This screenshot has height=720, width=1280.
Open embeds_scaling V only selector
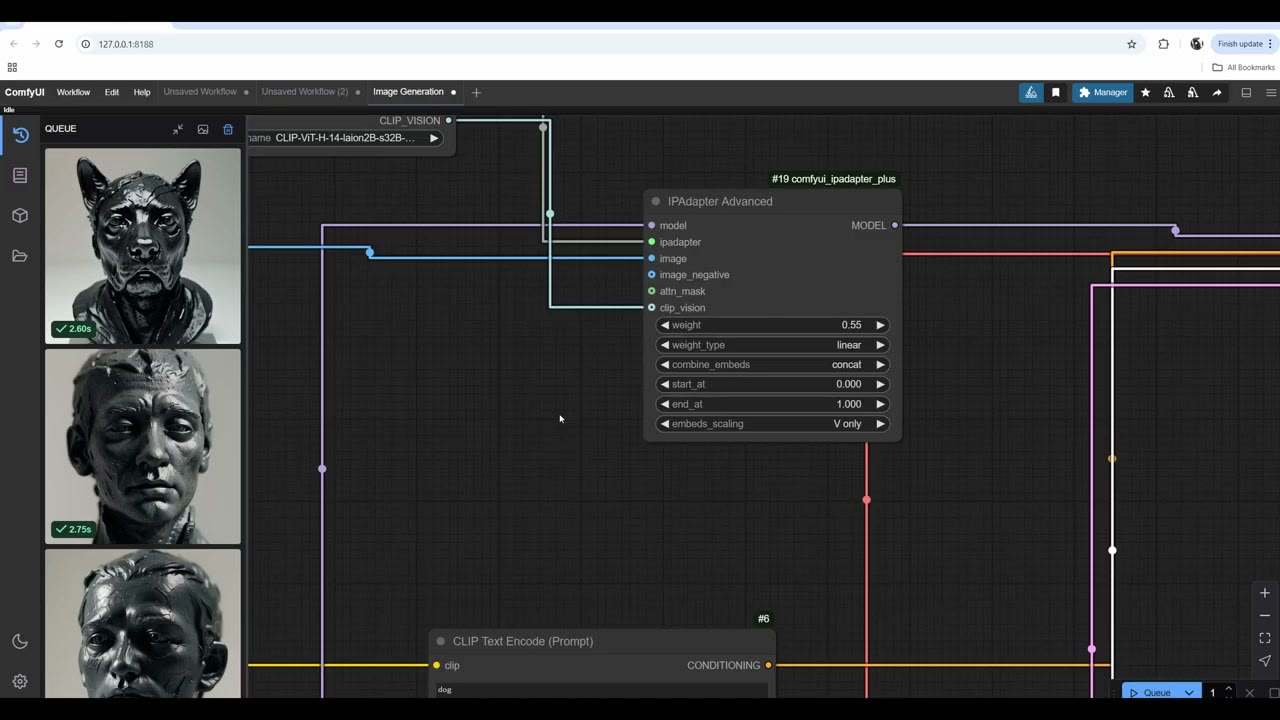[772, 424]
